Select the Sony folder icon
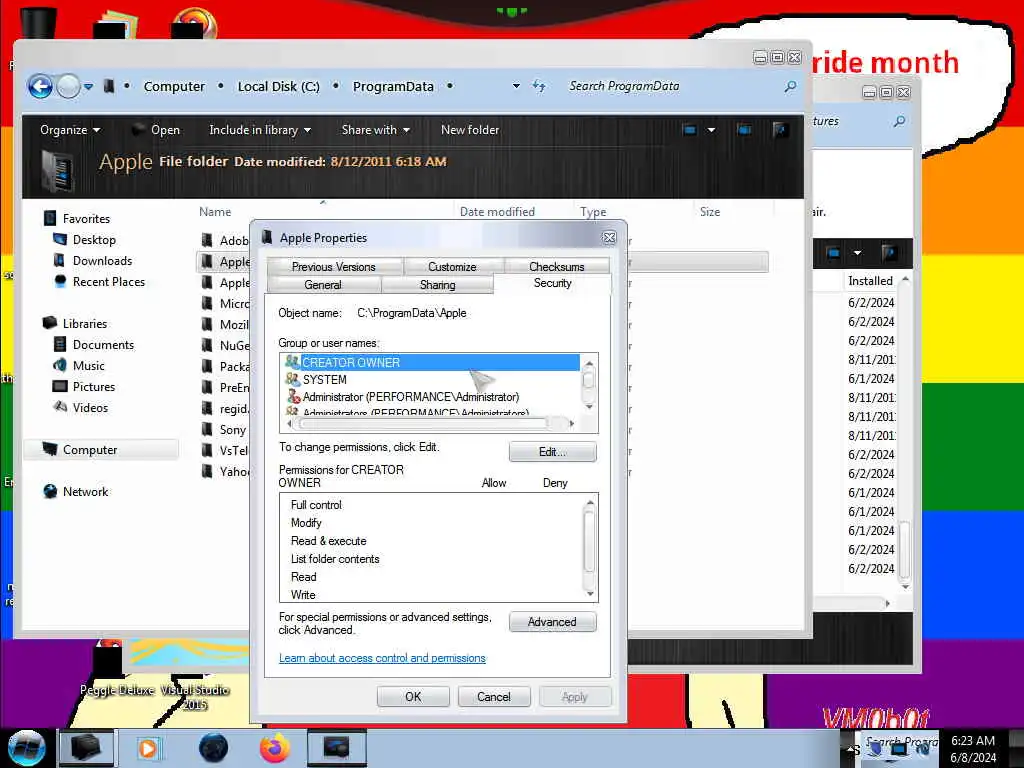The height and width of the screenshot is (768, 1024). [207, 429]
